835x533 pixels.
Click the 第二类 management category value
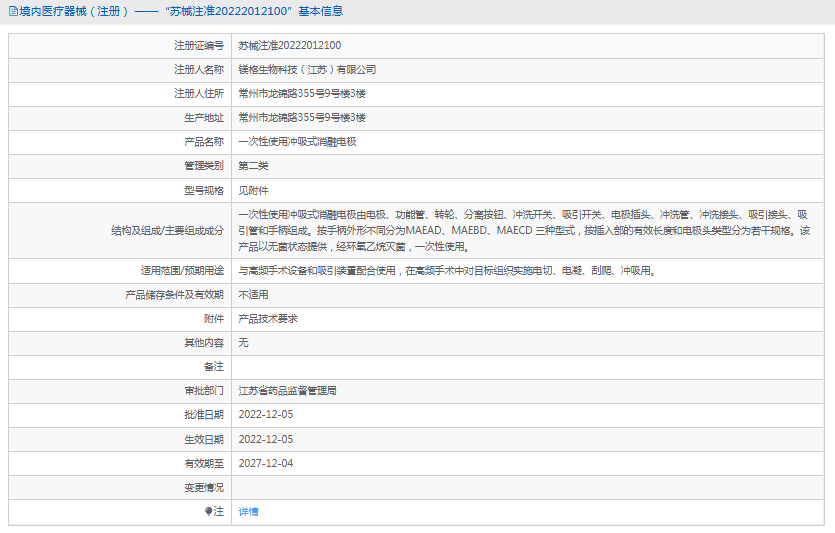(x=253, y=166)
